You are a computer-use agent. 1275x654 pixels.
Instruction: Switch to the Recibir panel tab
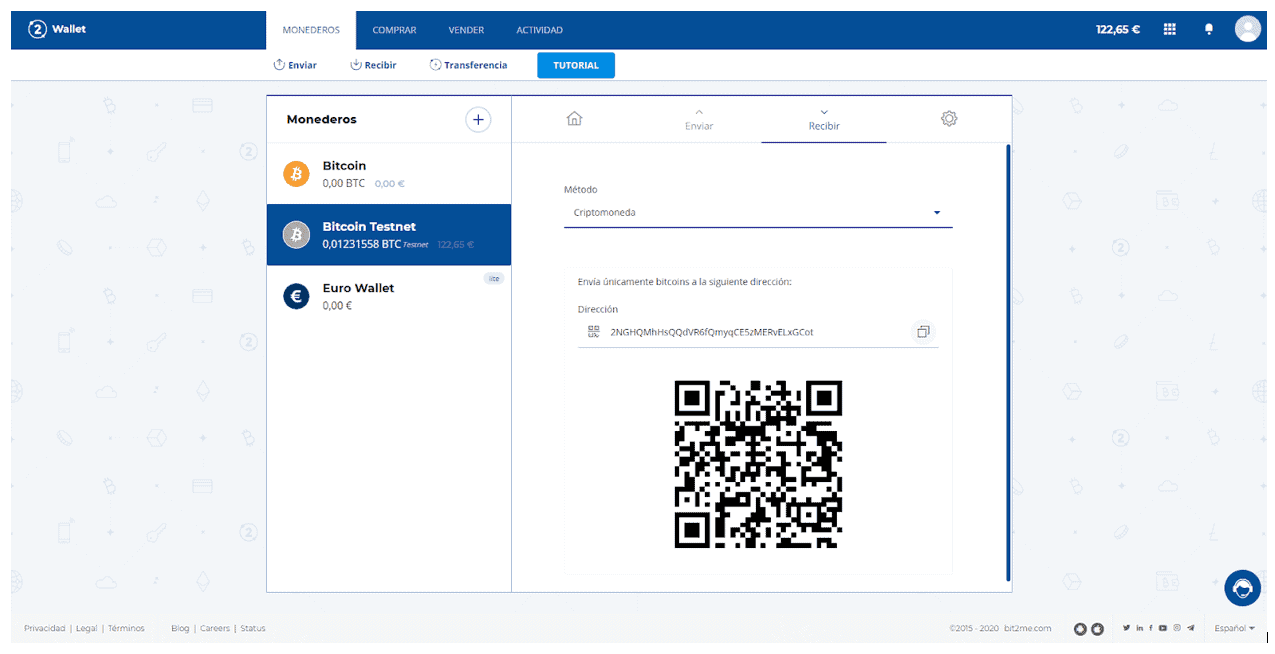824,119
